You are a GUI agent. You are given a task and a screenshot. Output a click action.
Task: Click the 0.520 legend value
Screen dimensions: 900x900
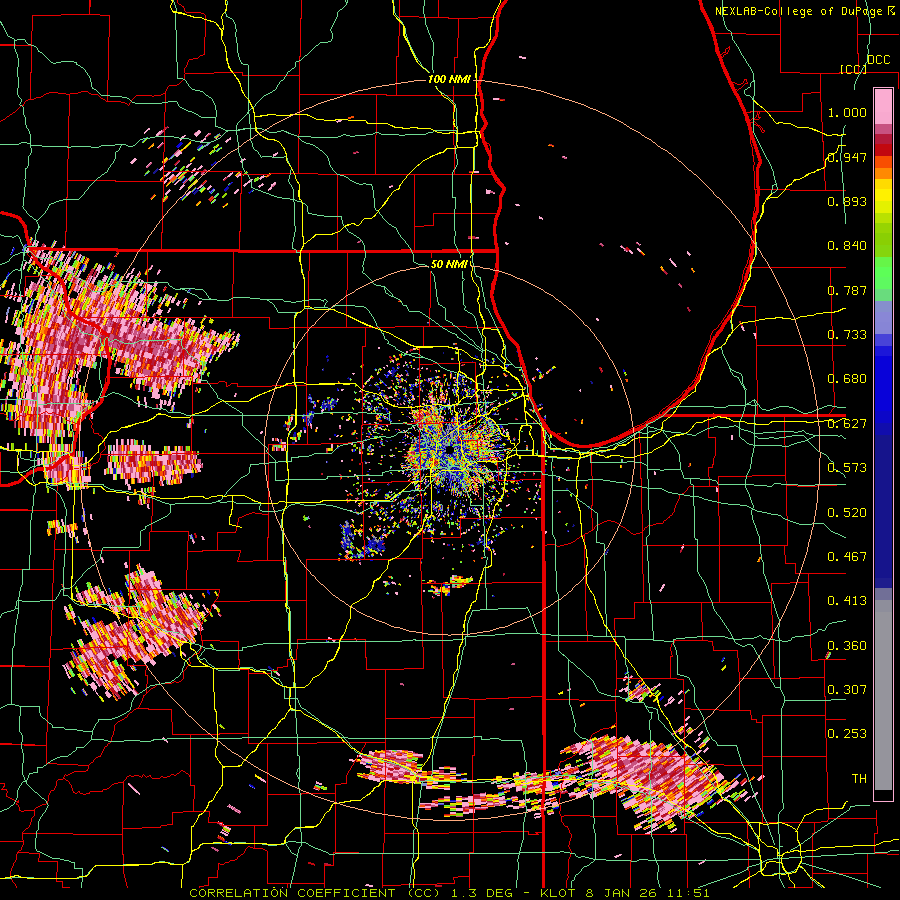847,513
